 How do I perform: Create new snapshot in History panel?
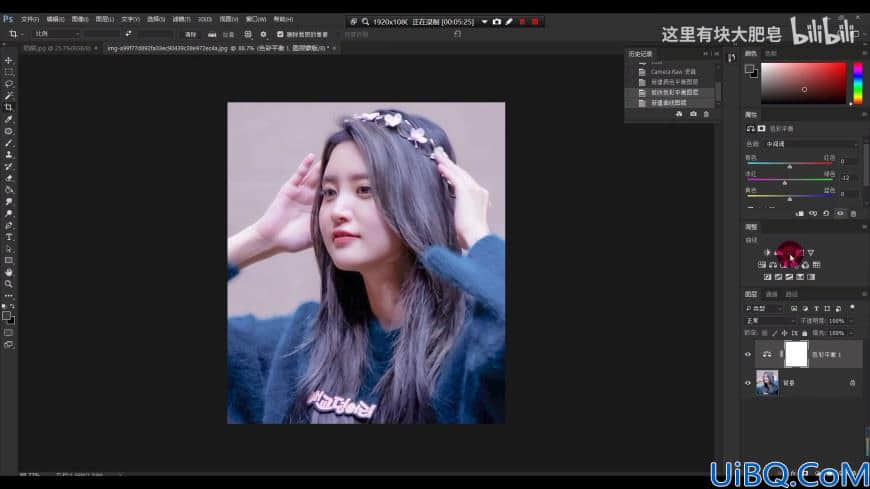693,114
